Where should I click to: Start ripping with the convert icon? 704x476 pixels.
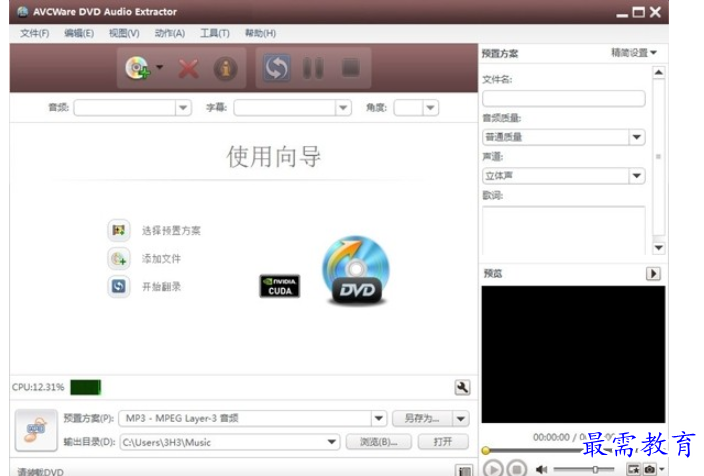tap(276, 68)
